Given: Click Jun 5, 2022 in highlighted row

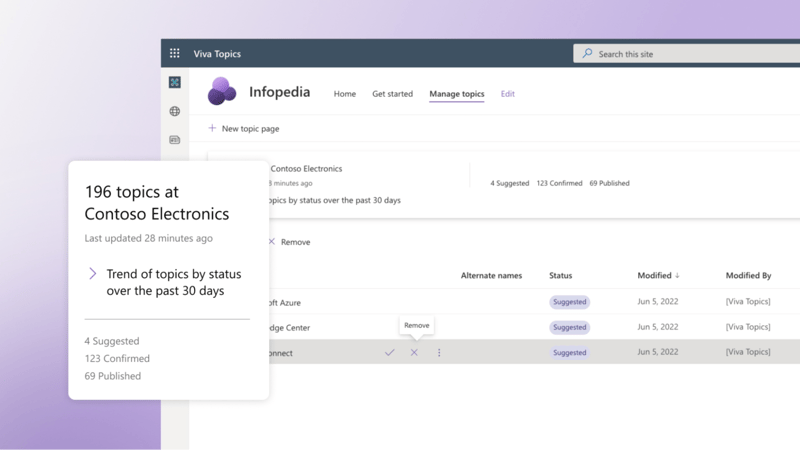Looking at the screenshot, I should [x=658, y=352].
